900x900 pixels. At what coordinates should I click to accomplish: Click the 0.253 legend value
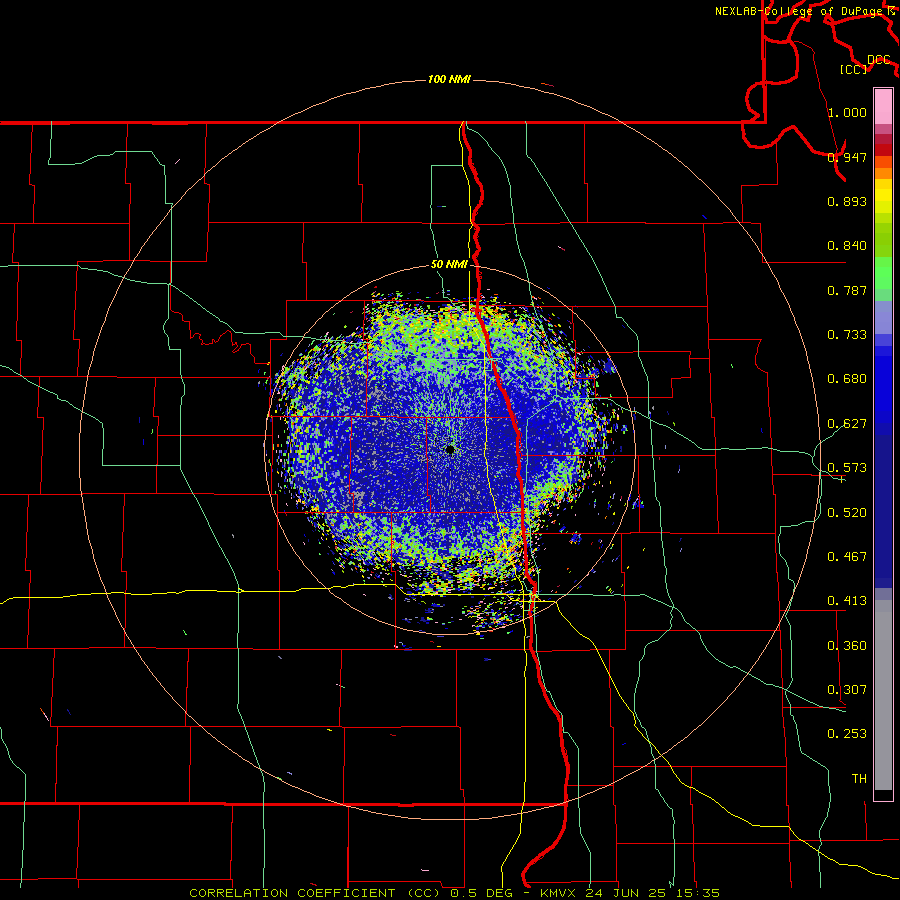click(847, 734)
